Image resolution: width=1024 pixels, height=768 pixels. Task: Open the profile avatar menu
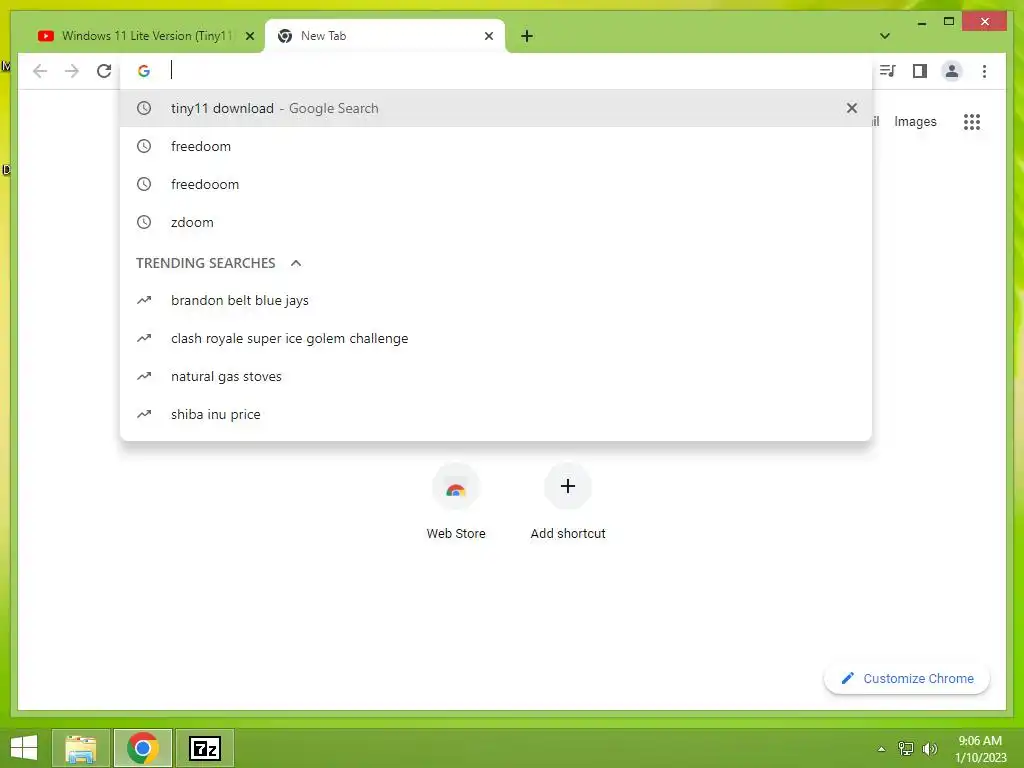pos(952,71)
